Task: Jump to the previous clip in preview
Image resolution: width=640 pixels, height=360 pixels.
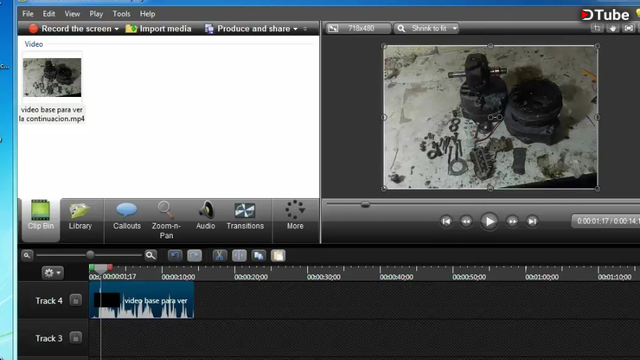Action: [x=446, y=221]
